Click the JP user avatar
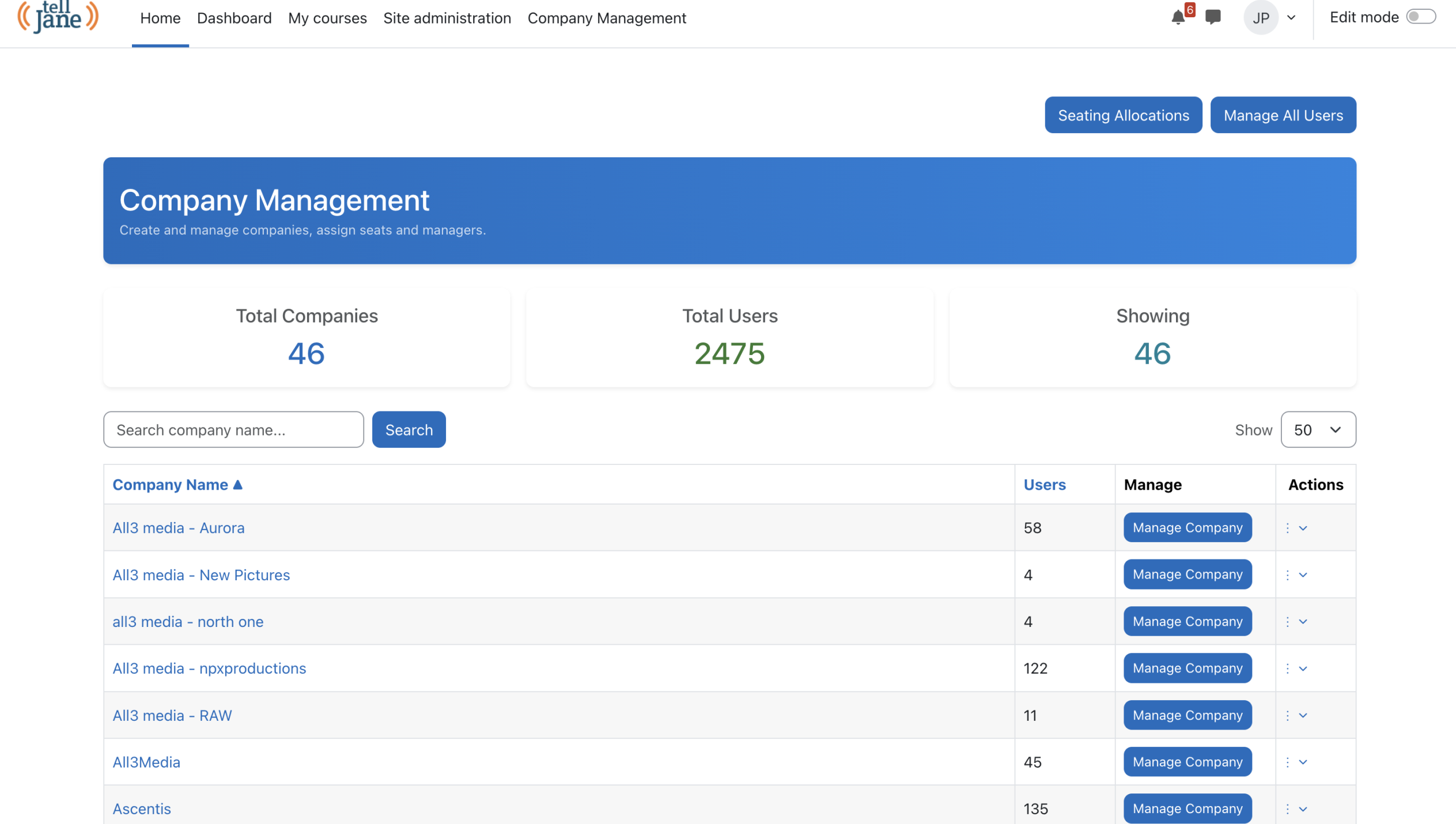The width and height of the screenshot is (1456, 824). click(x=1261, y=17)
